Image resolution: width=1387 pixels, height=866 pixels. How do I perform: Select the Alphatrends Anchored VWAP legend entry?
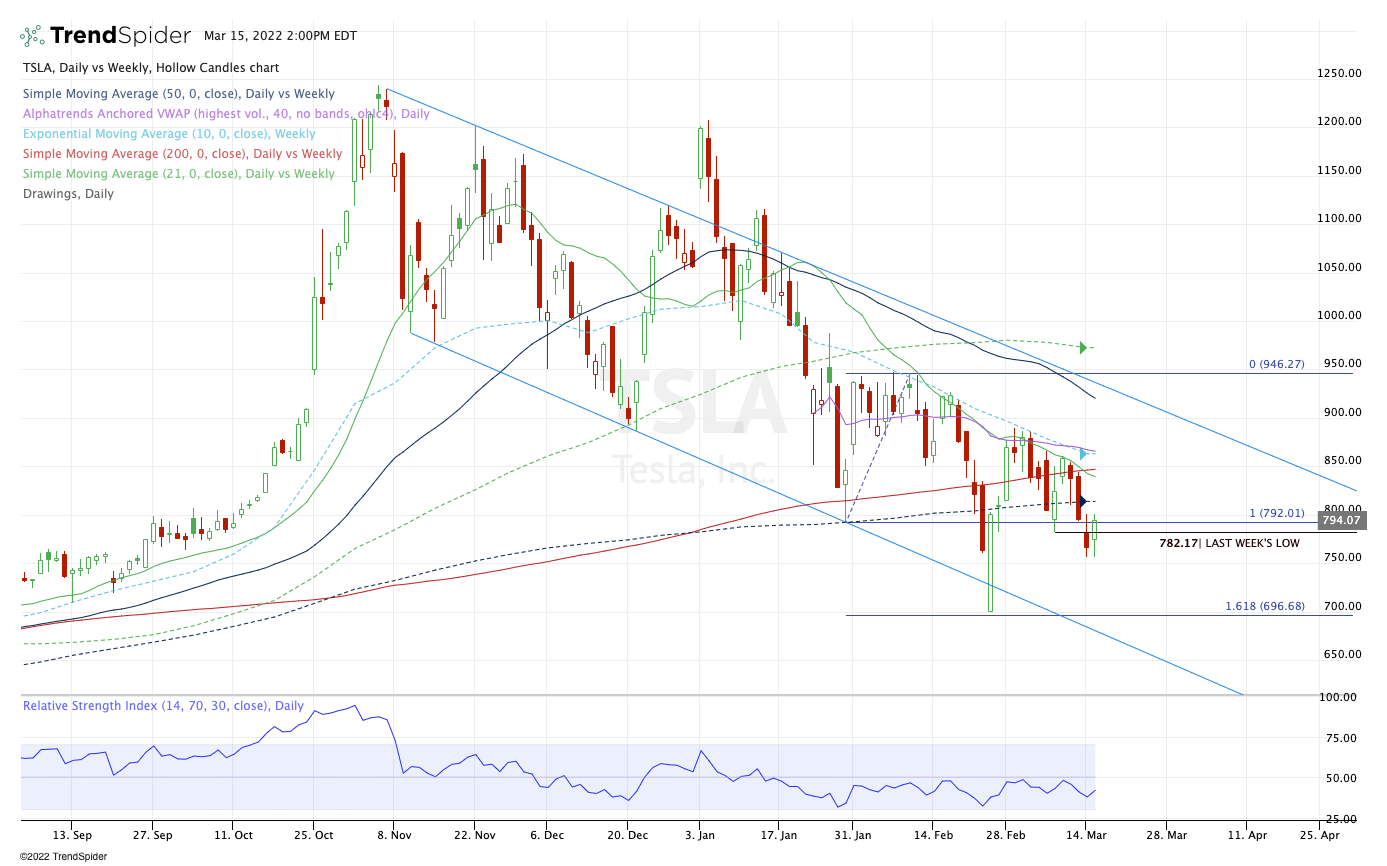[226, 114]
